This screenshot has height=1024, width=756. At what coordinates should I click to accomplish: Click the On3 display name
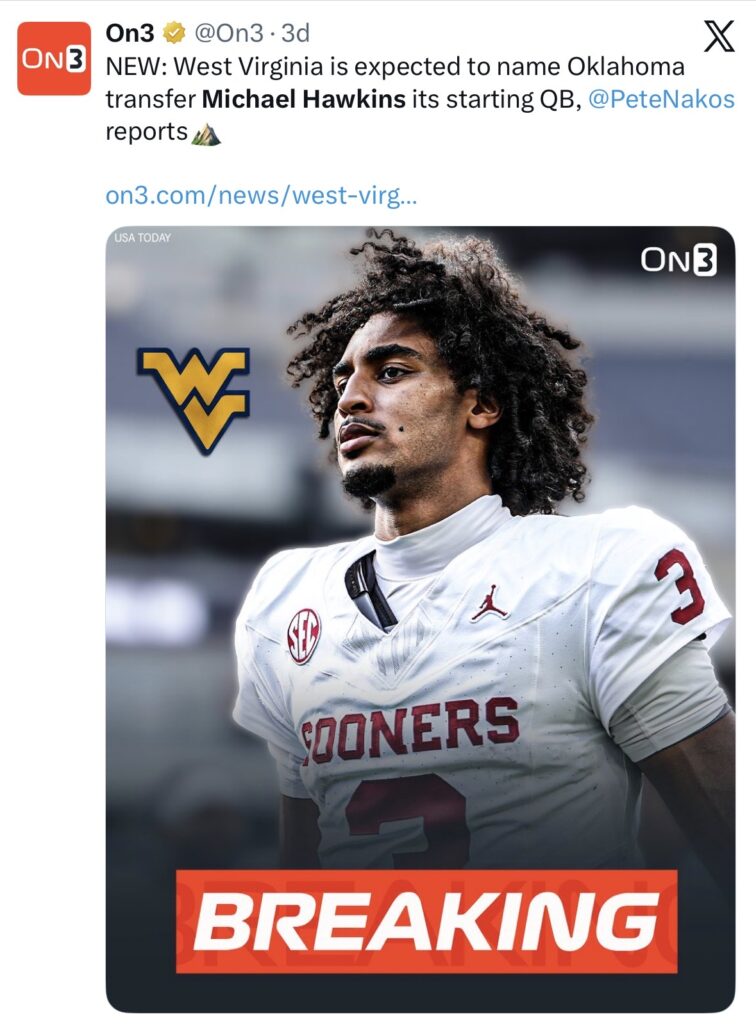[131, 33]
